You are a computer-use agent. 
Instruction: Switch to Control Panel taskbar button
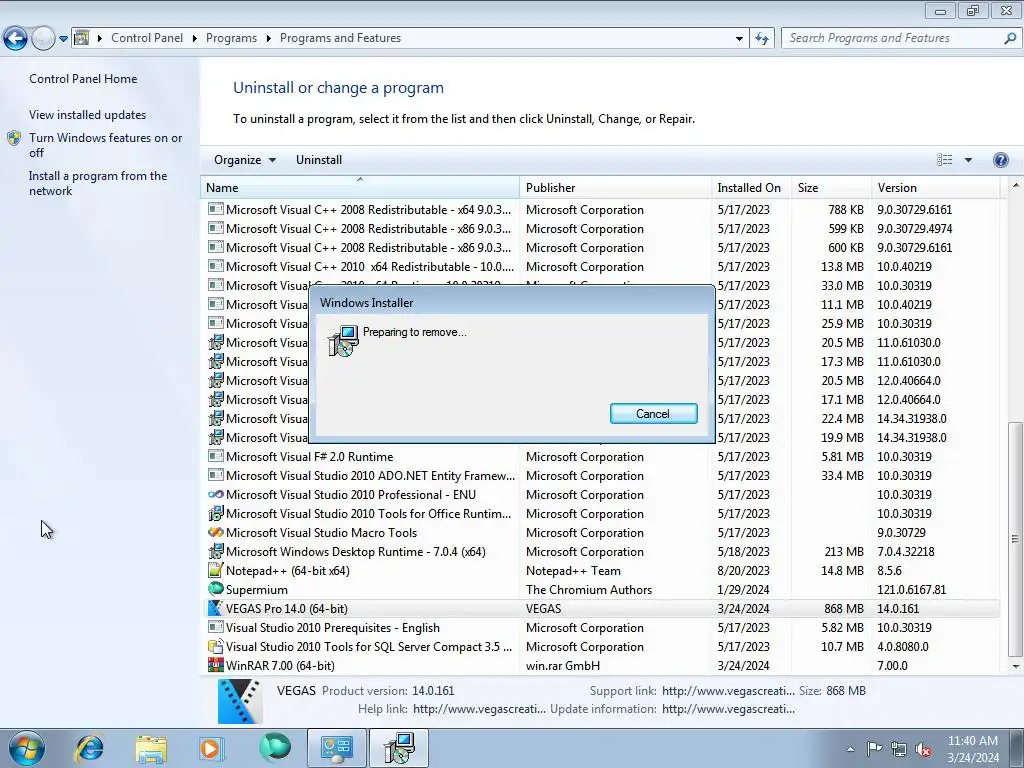(x=336, y=748)
